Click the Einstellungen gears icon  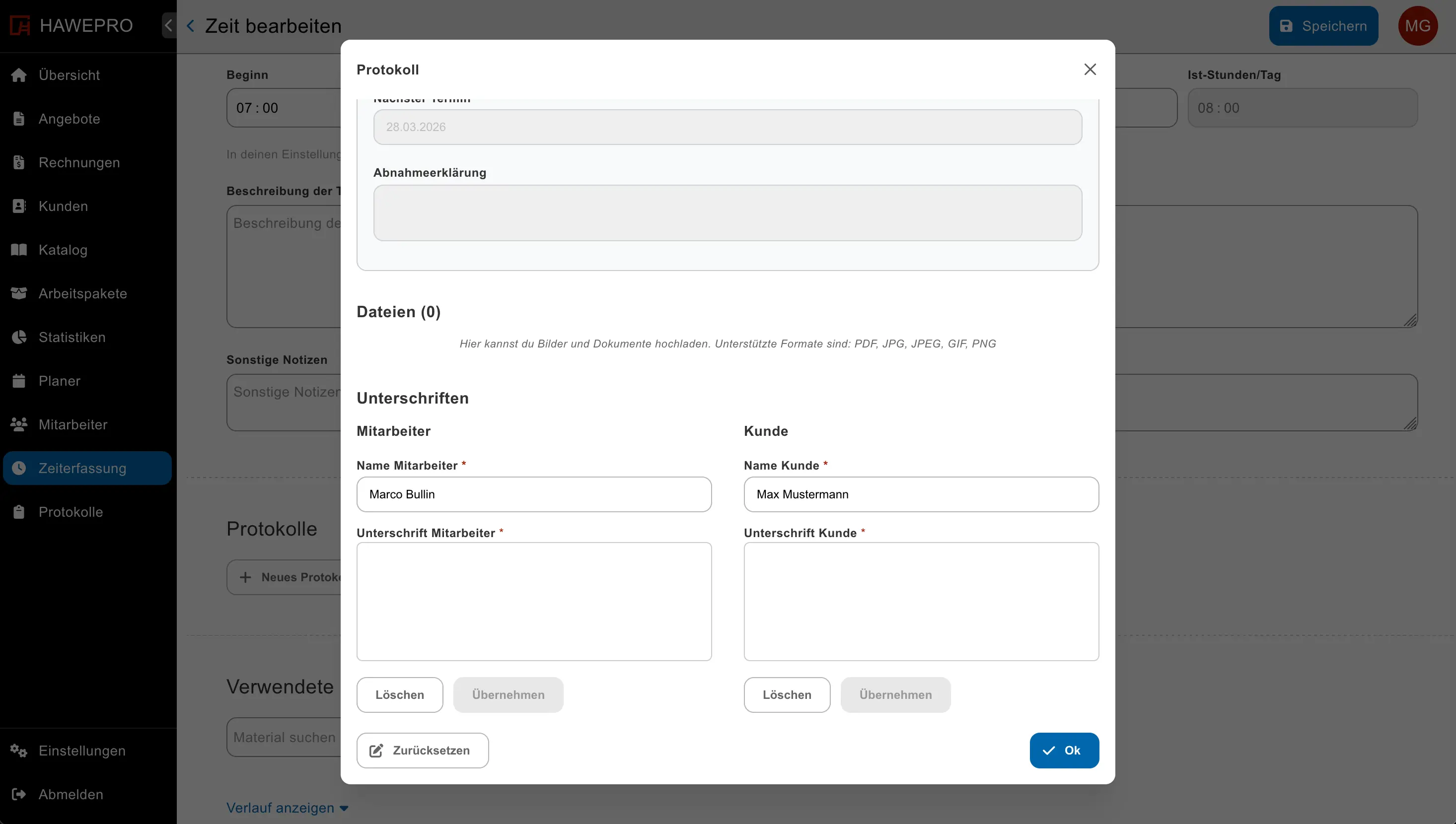pos(19,751)
